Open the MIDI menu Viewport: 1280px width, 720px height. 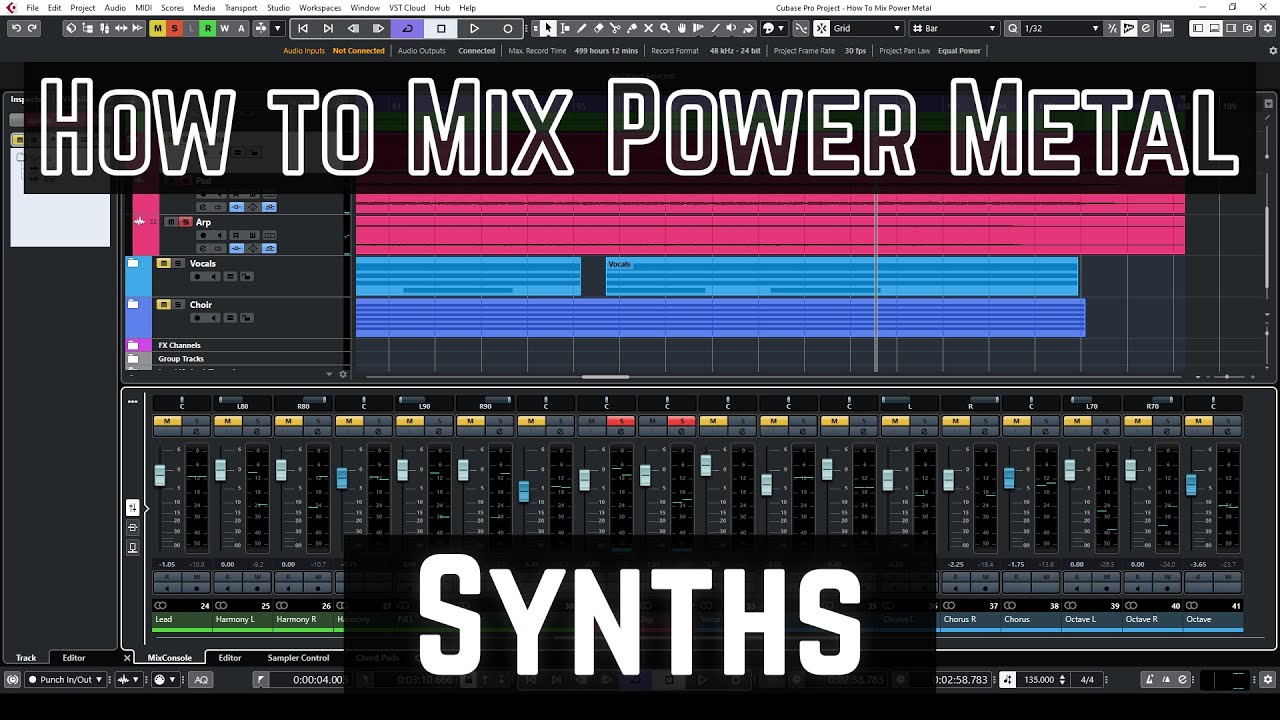pyautogui.click(x=143, y=8)
